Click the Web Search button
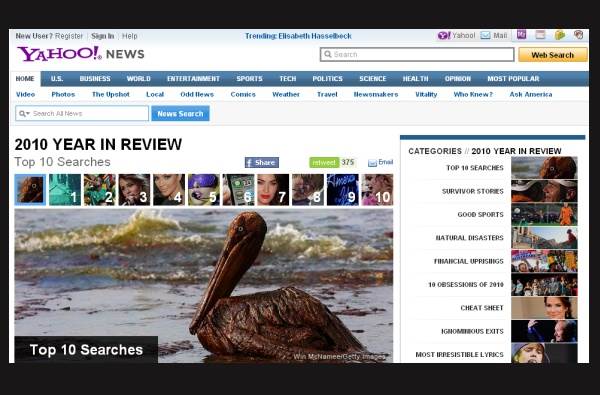Image resolution: width=600 pixels, height=395 pixels. (x=553, y=55)
